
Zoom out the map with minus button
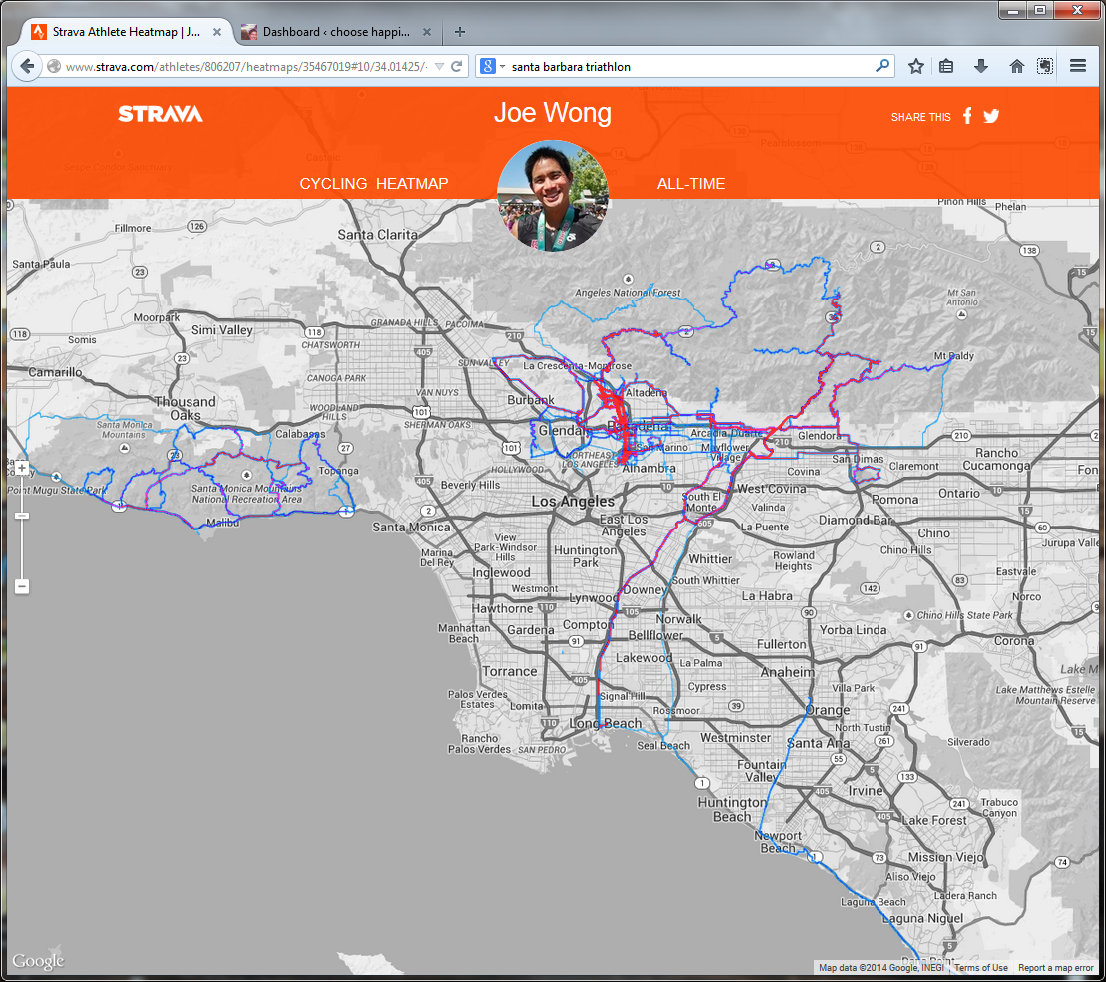click(22, 586)
